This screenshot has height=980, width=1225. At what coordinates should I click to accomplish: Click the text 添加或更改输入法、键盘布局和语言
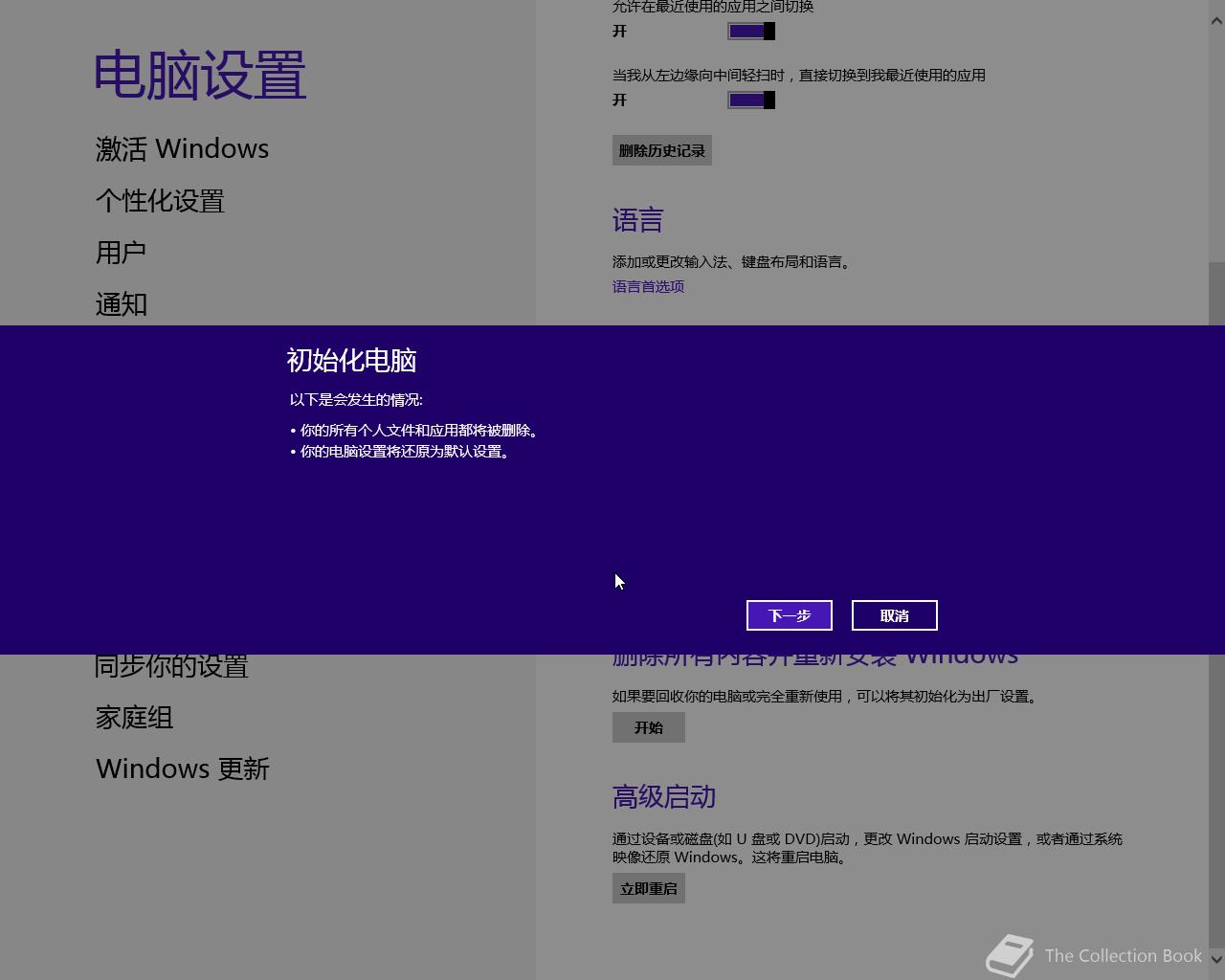coord(732,262)
